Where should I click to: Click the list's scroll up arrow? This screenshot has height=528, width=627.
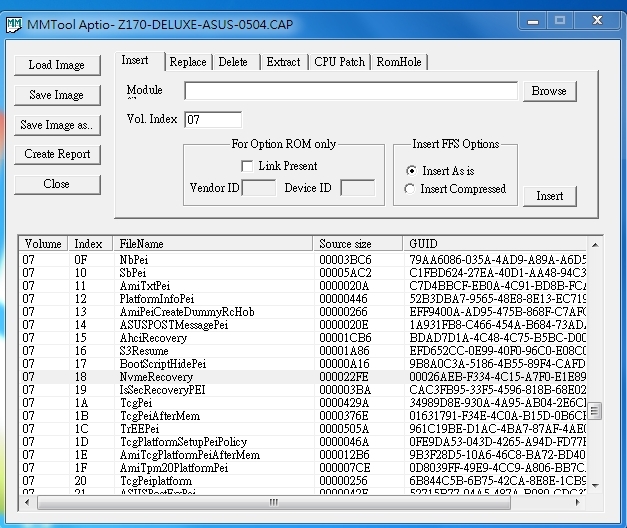click(595, 245)
